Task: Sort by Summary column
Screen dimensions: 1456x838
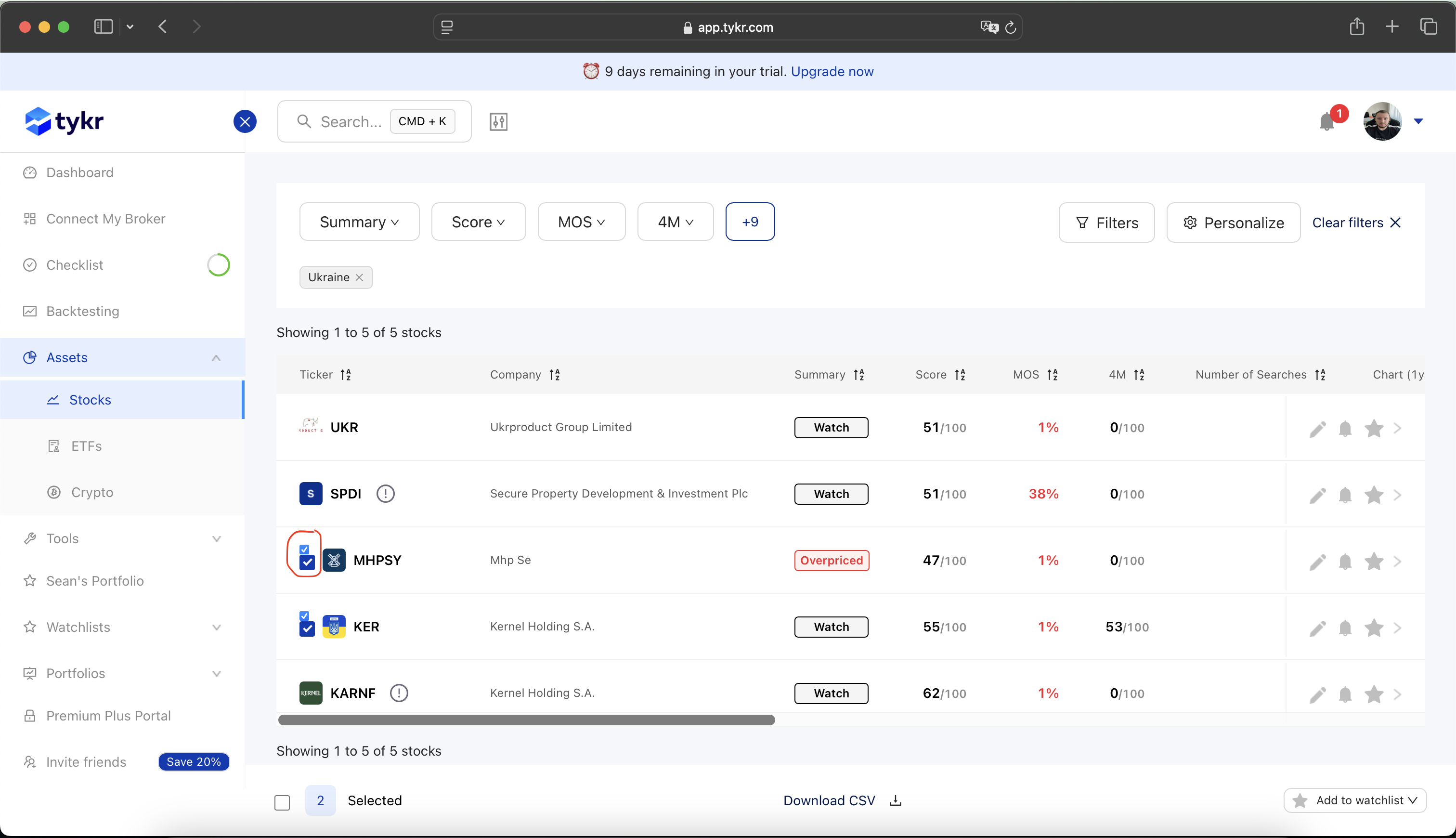Action: (859, 375)
